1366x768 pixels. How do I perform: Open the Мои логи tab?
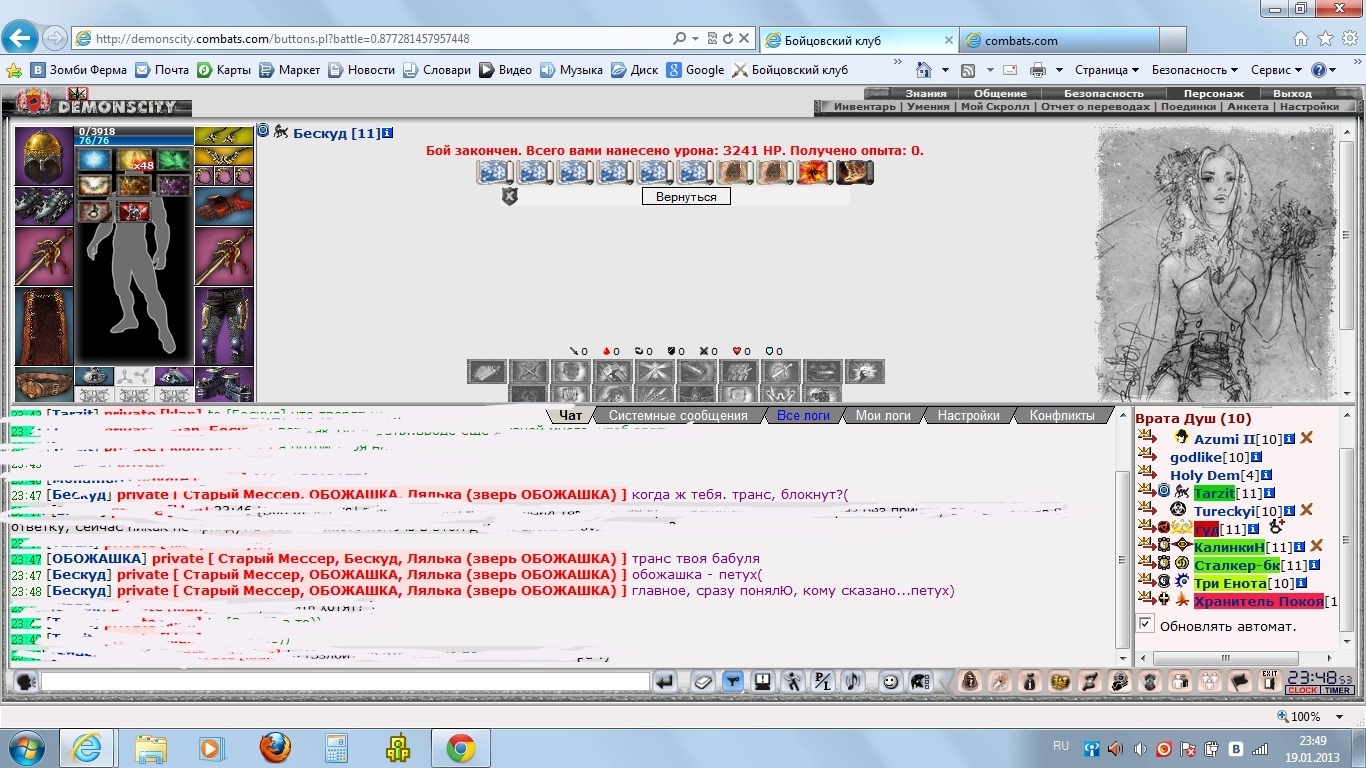click(x=883, y=415)
